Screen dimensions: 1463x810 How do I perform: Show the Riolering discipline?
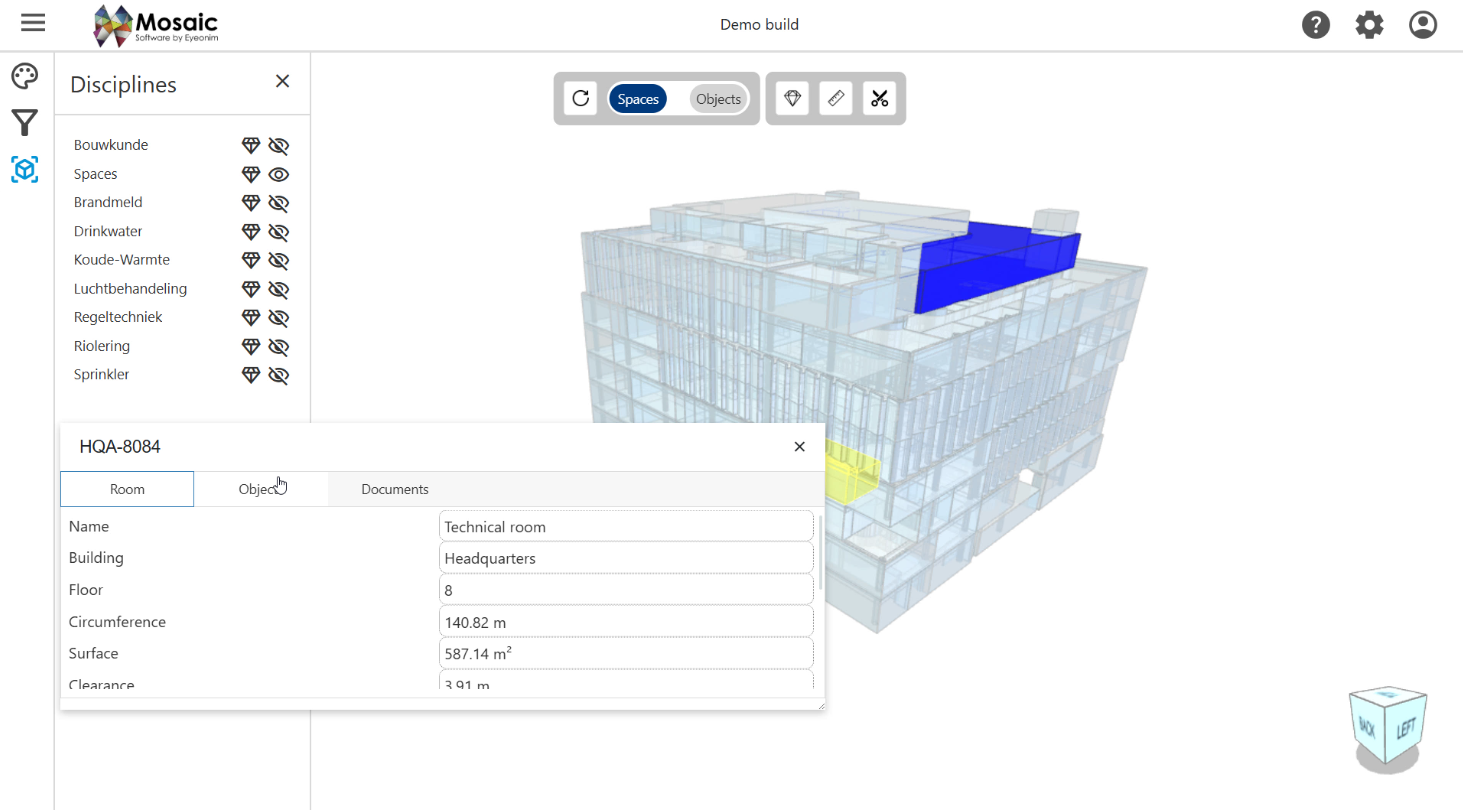click(x=279, y=347)
